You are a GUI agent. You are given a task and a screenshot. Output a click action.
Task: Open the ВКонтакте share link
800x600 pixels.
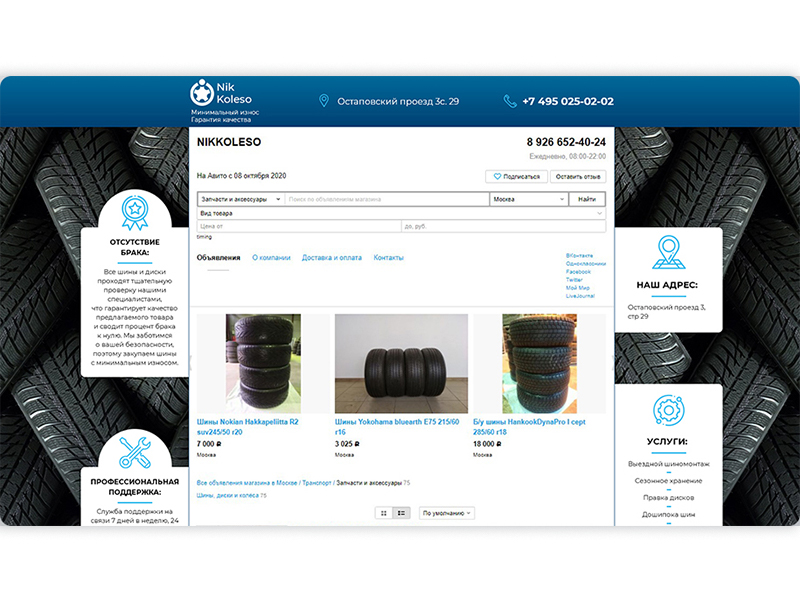[x=579, y=256]
